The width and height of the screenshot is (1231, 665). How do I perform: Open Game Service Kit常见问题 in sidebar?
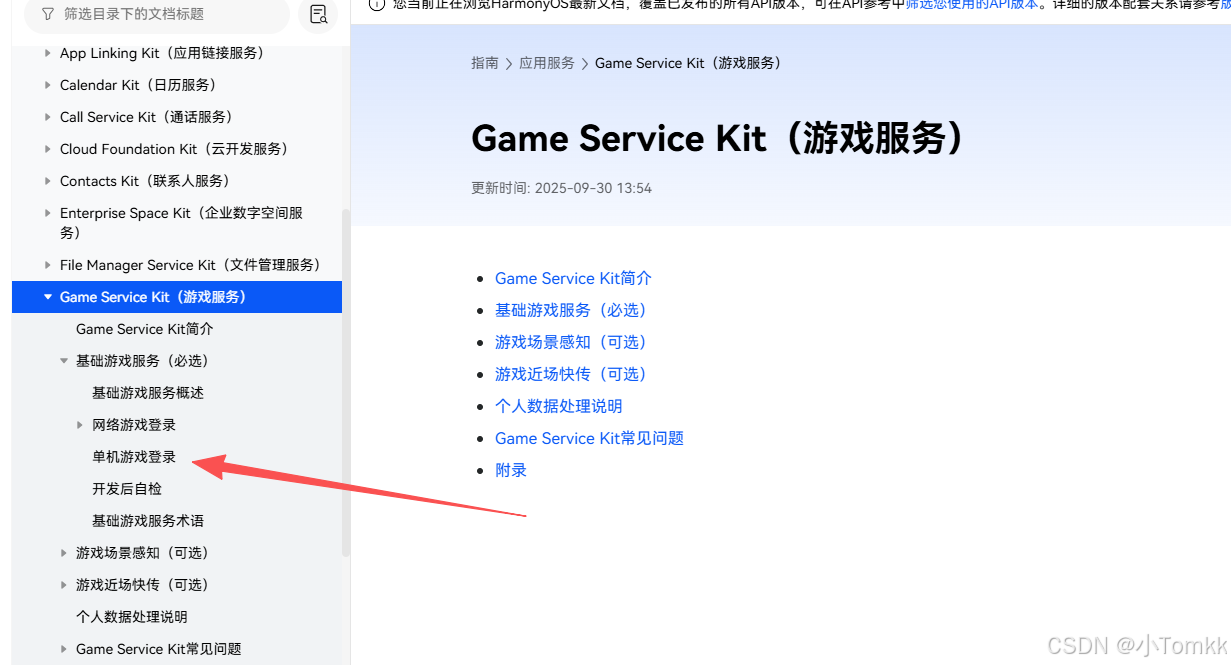[x=159, y=649]
